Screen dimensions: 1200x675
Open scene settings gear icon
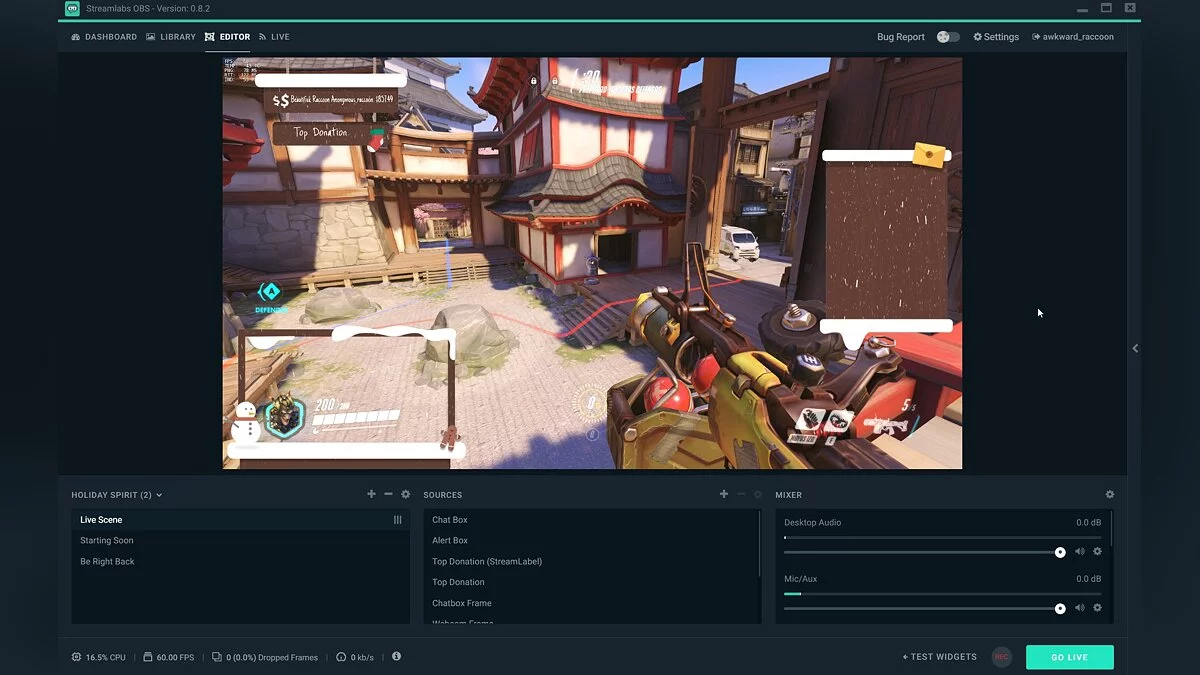tap(405, 494)
